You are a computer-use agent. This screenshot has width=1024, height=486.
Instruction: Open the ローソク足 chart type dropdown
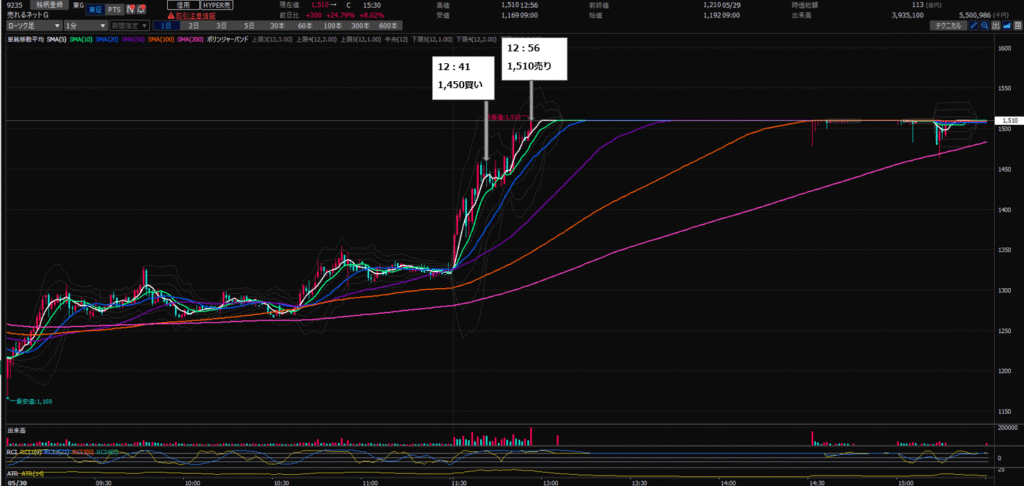coord(33,25)
